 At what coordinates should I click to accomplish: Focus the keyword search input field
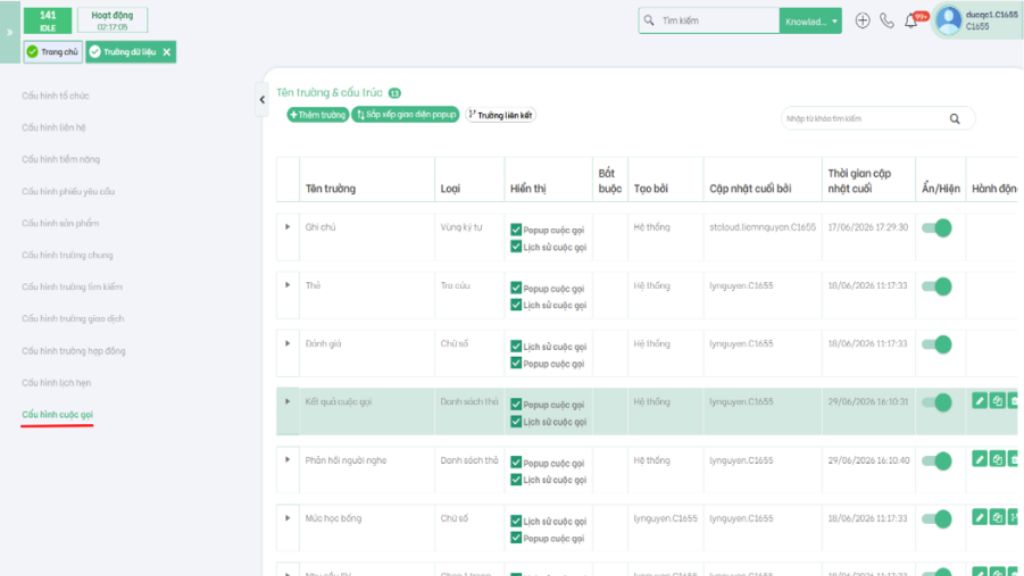(x=863, y=119)
